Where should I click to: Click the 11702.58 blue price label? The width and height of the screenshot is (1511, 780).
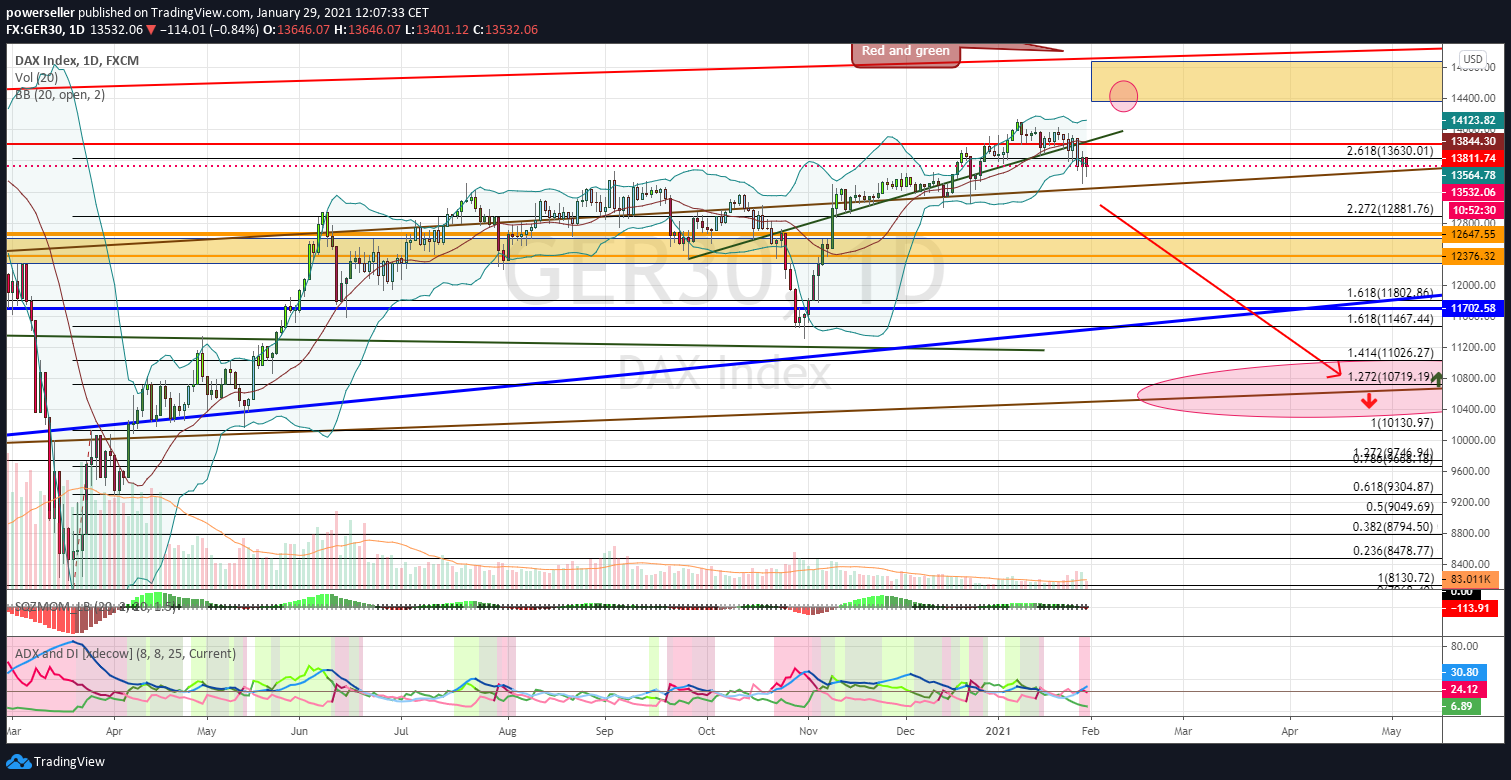(1471, 309)
